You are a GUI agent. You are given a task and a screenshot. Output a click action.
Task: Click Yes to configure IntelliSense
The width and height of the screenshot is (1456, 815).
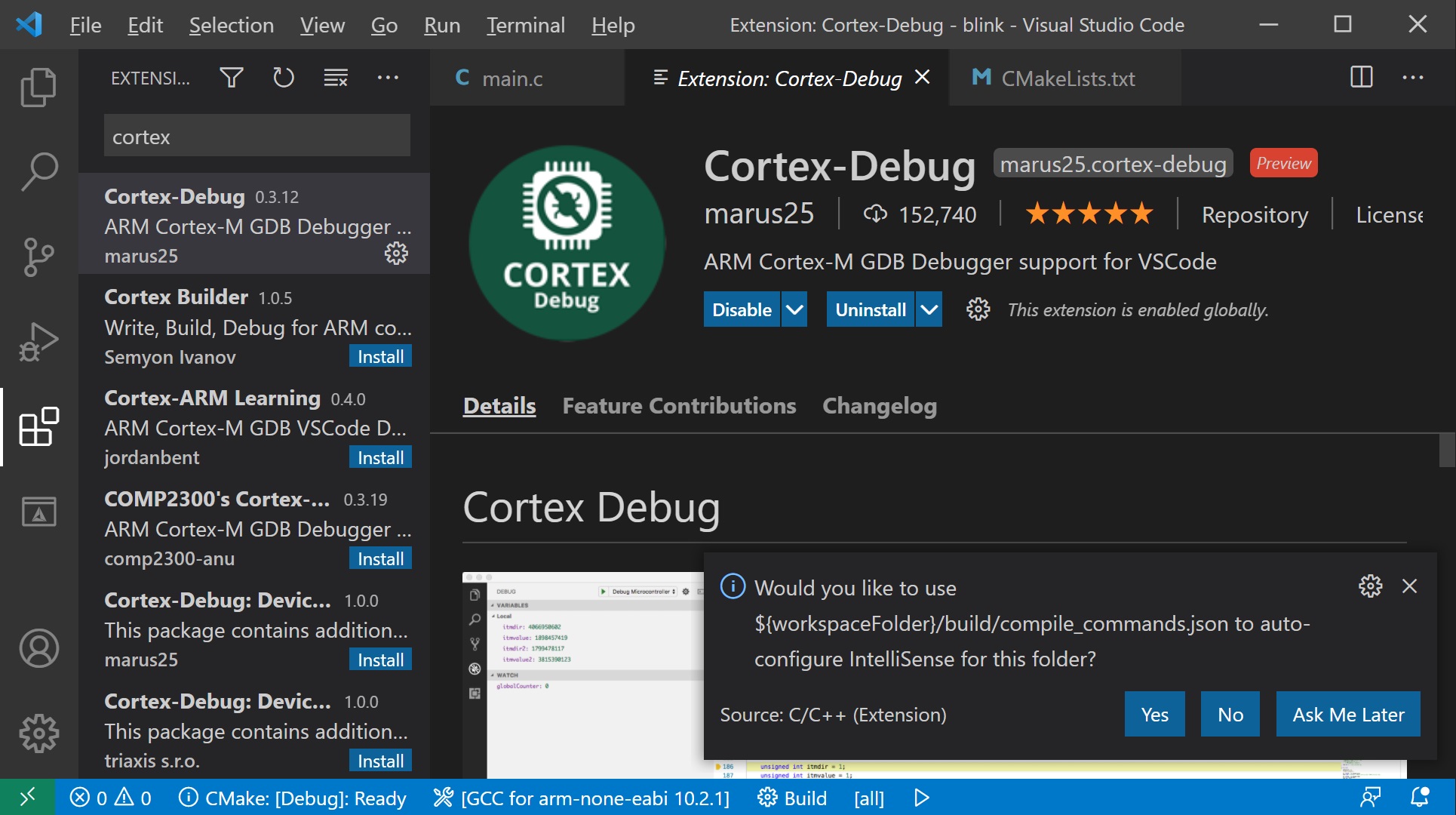tap(1154, 714)
